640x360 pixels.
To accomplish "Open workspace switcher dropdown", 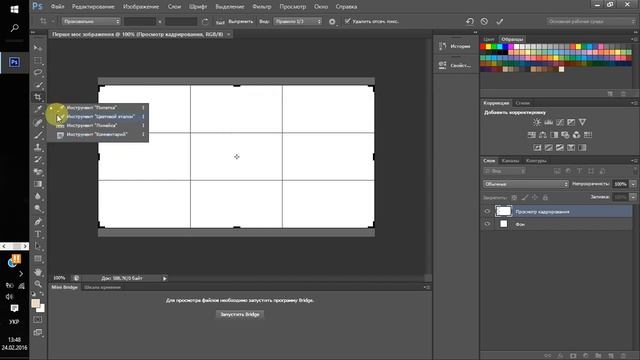I will (x=591, y=21).
